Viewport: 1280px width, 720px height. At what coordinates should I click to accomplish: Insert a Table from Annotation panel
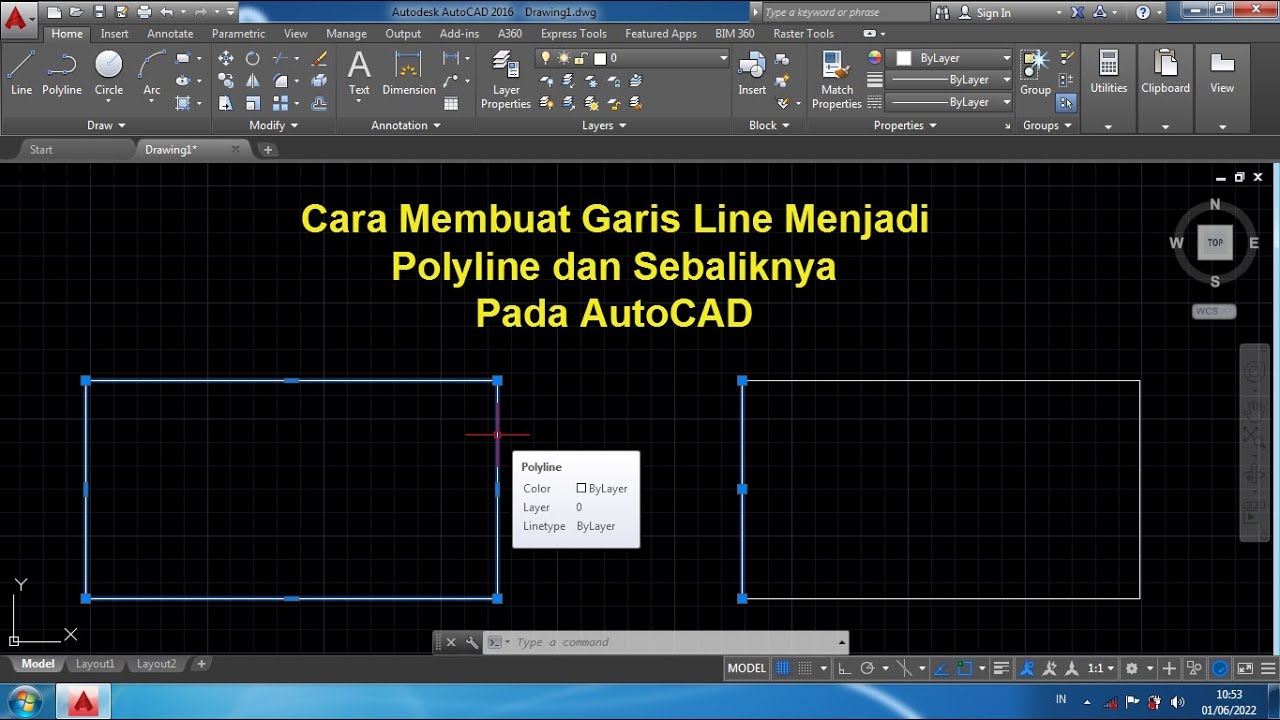click(451, 103)
